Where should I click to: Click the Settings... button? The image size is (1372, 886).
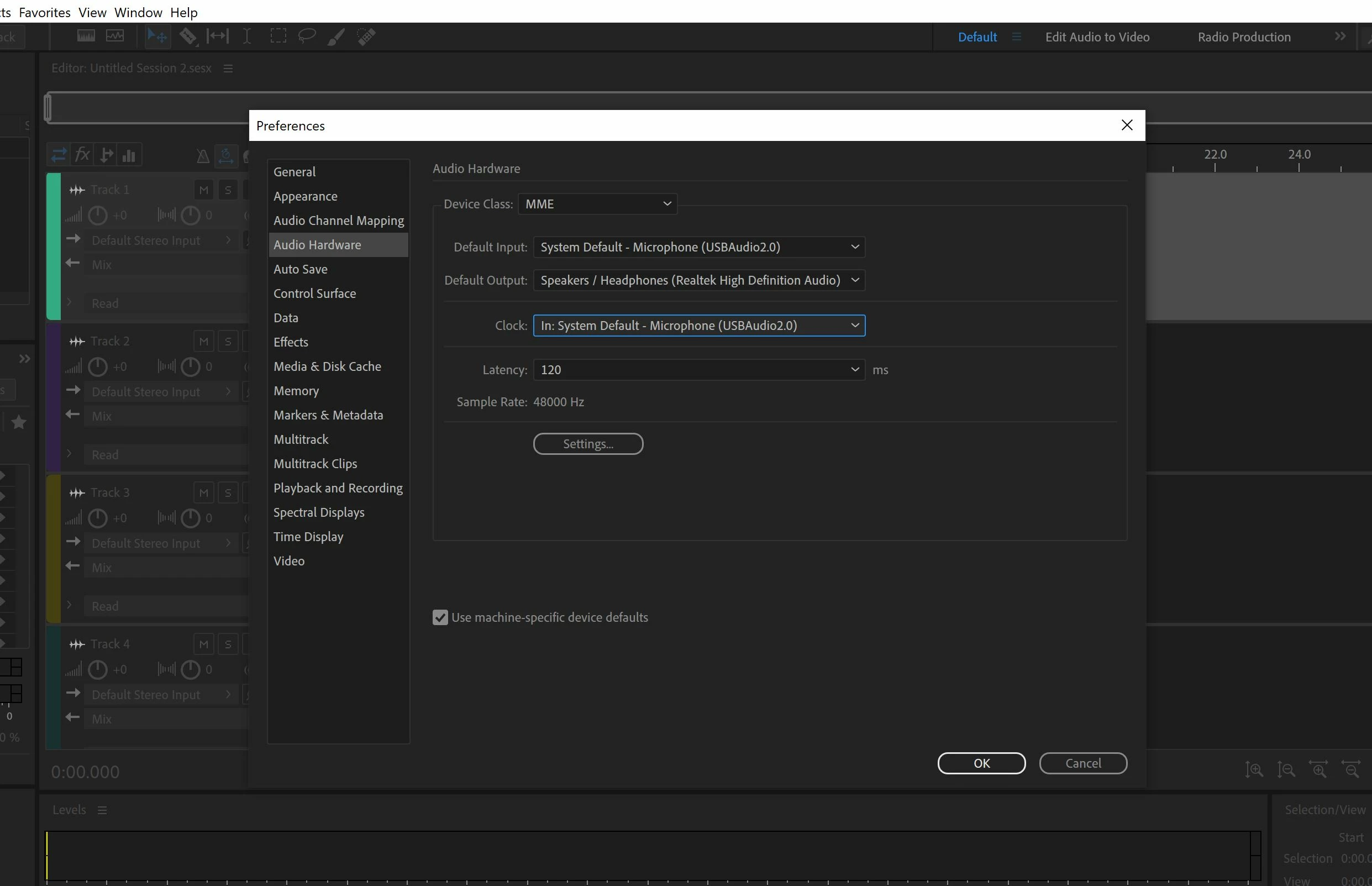[588, 444]
